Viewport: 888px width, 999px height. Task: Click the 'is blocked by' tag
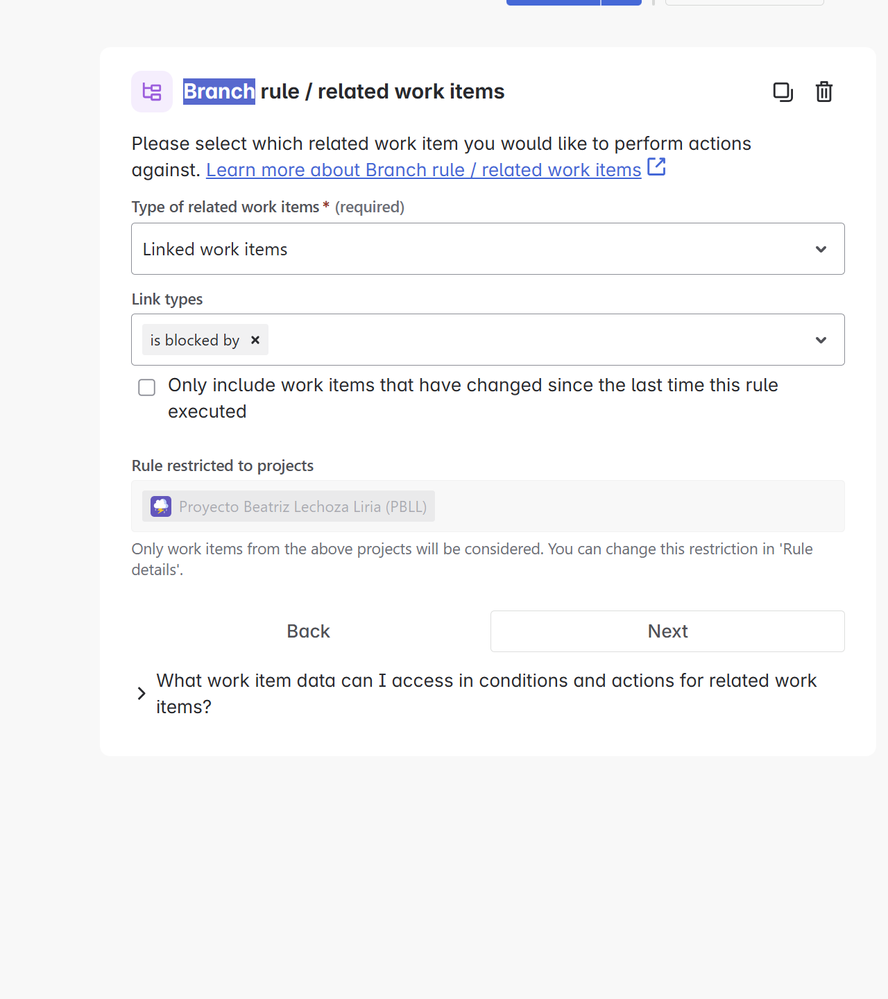pyautogui.click(x=195, y=340)
